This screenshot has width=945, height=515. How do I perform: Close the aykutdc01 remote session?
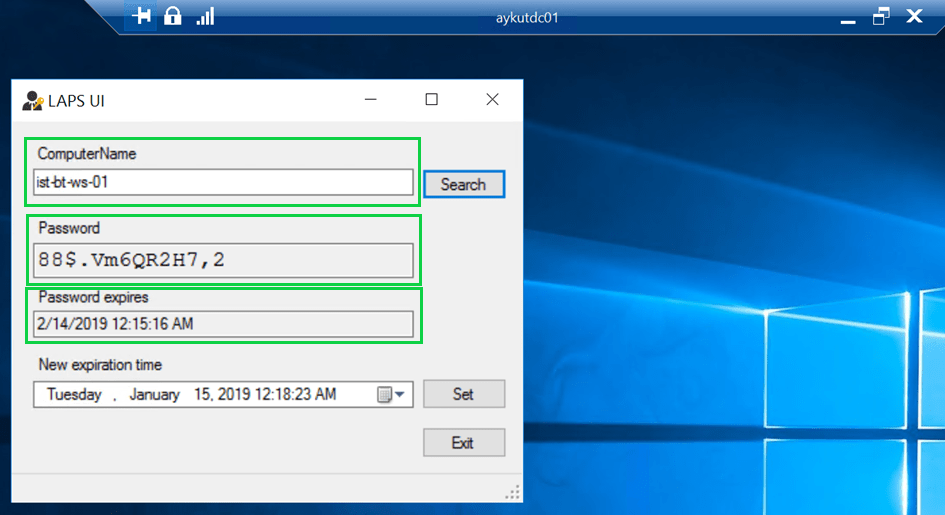pyautogui.click(x=914, y=16)
